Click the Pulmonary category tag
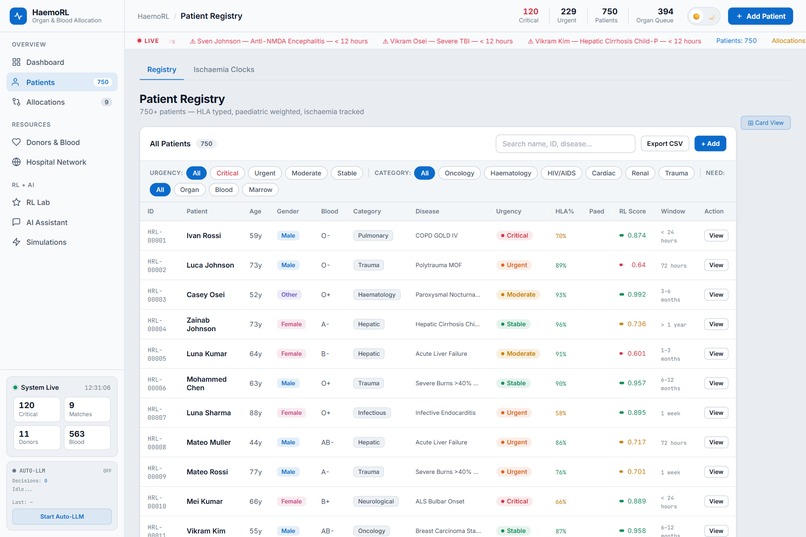The image size is (806, 537). click(373, 236)
